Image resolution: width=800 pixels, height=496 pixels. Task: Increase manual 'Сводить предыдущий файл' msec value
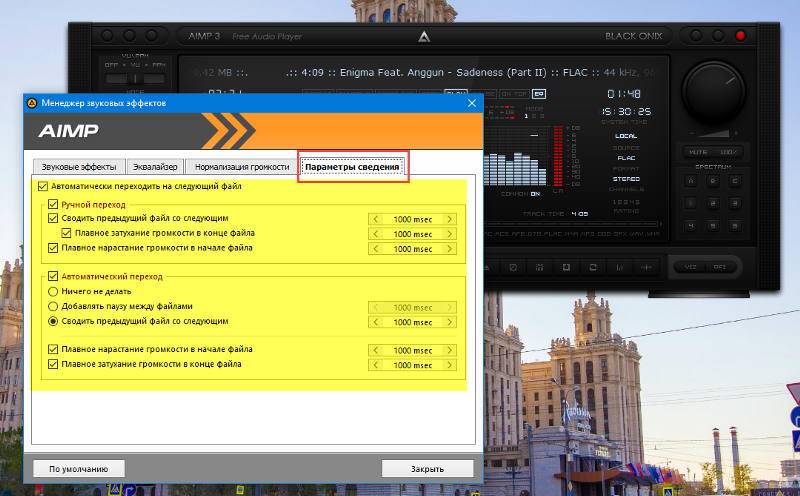pyautogui.click(x=449, y=219)
